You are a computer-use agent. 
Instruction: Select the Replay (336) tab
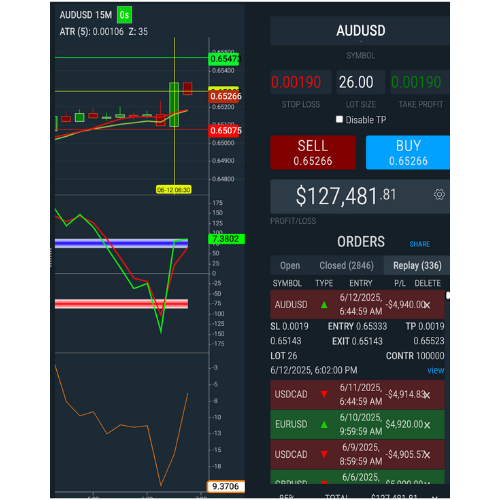(417, 266)
